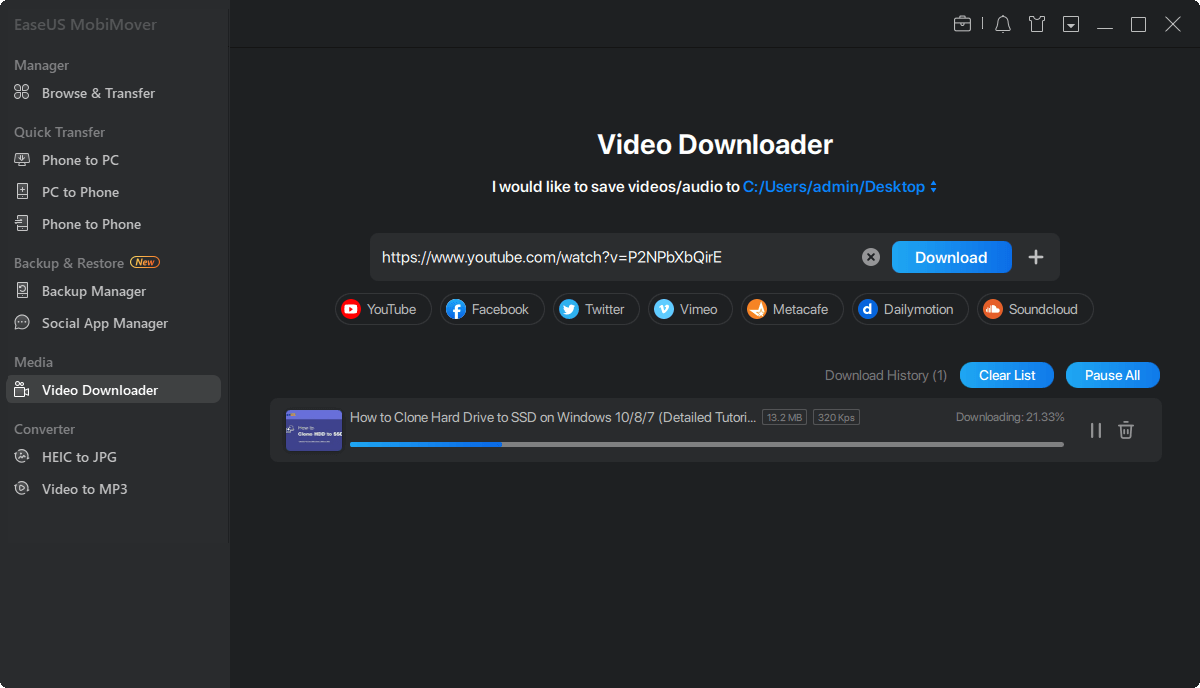Click the Social App Manager chat icon
The height and width of the screenshot is (688, 1200).
(x=22, y=323)
